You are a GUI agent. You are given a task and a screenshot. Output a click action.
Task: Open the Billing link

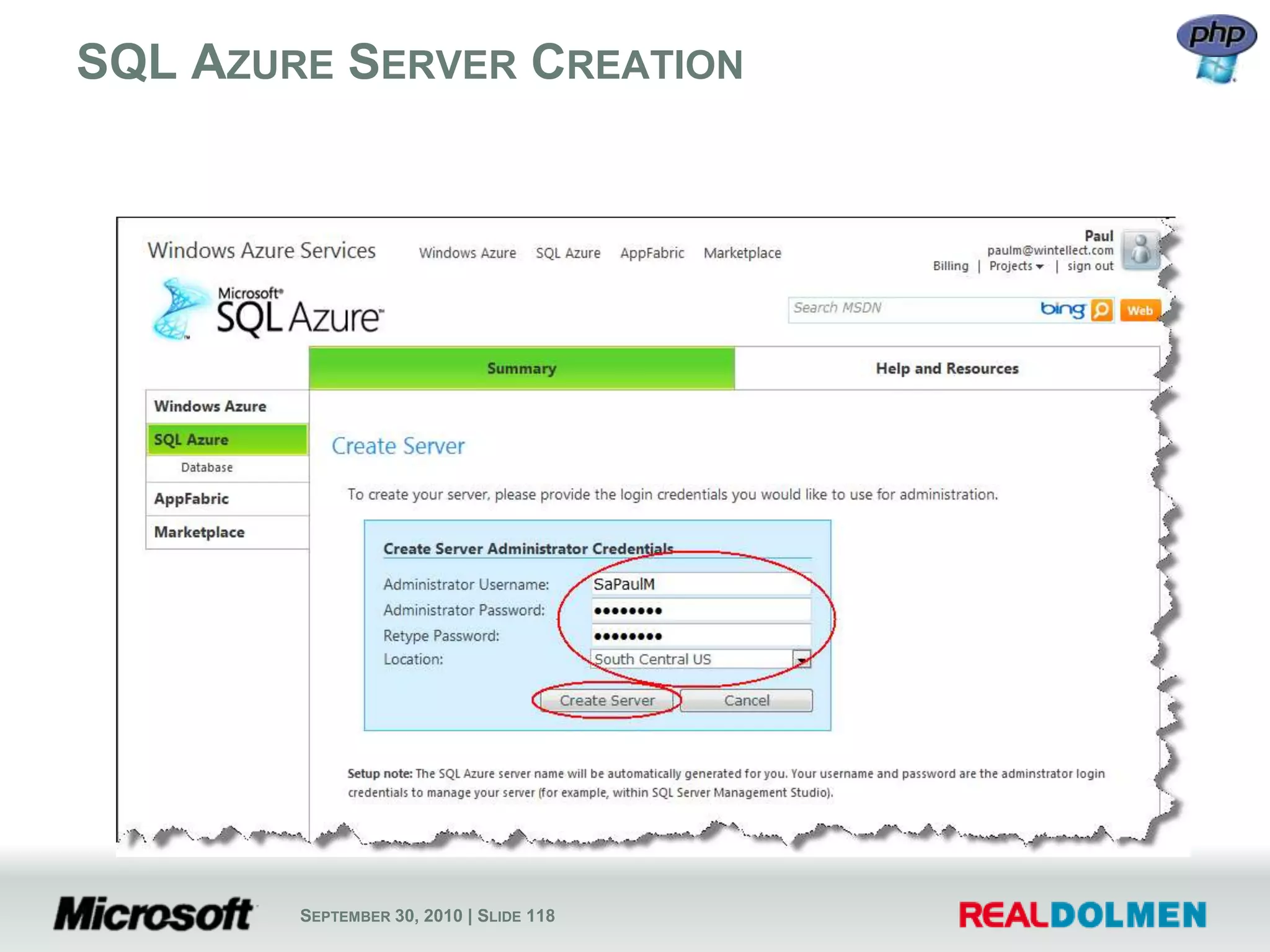(951, 266)
